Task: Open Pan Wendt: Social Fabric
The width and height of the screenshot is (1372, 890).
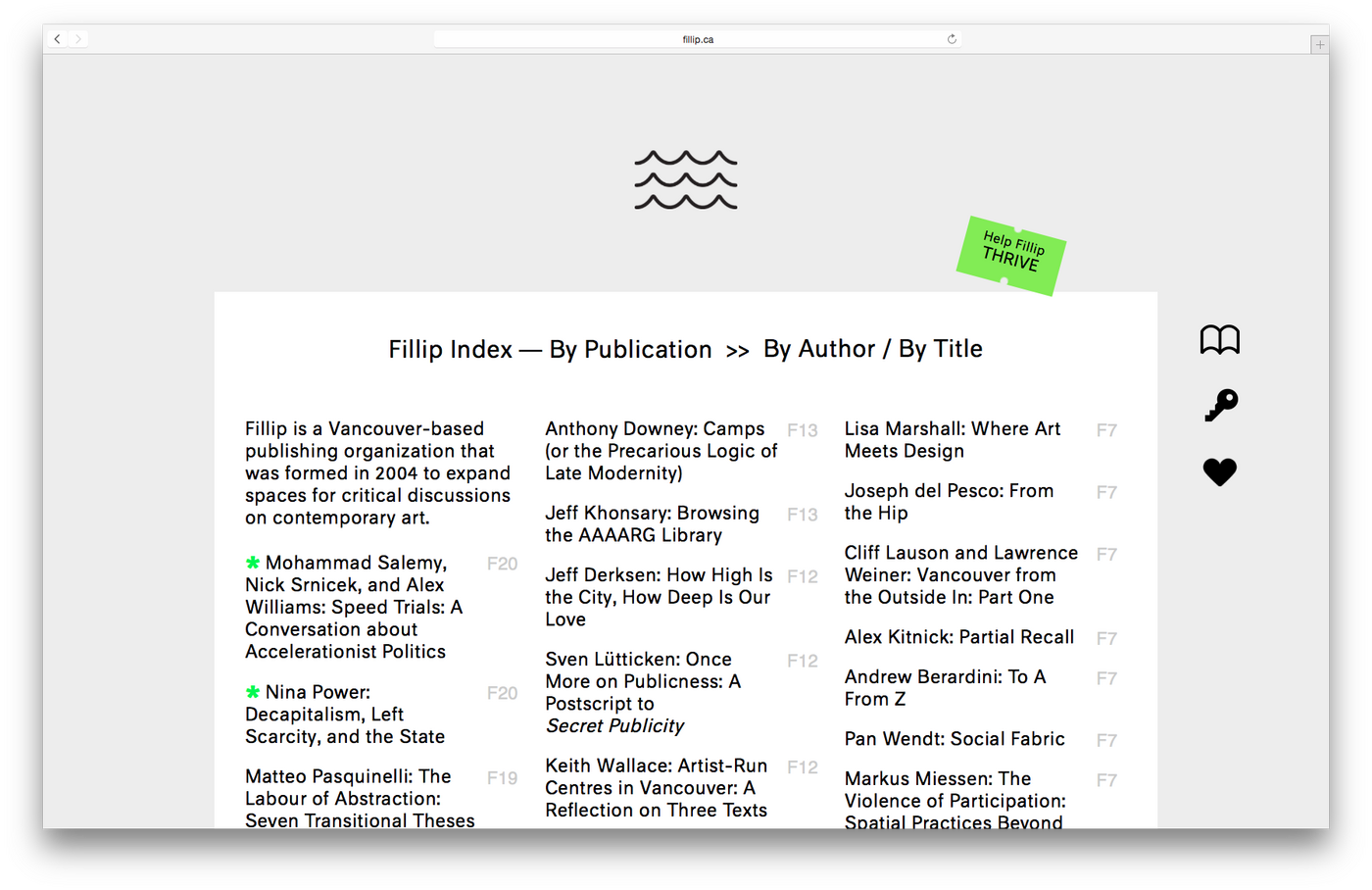Action: [x=955, y=739]
